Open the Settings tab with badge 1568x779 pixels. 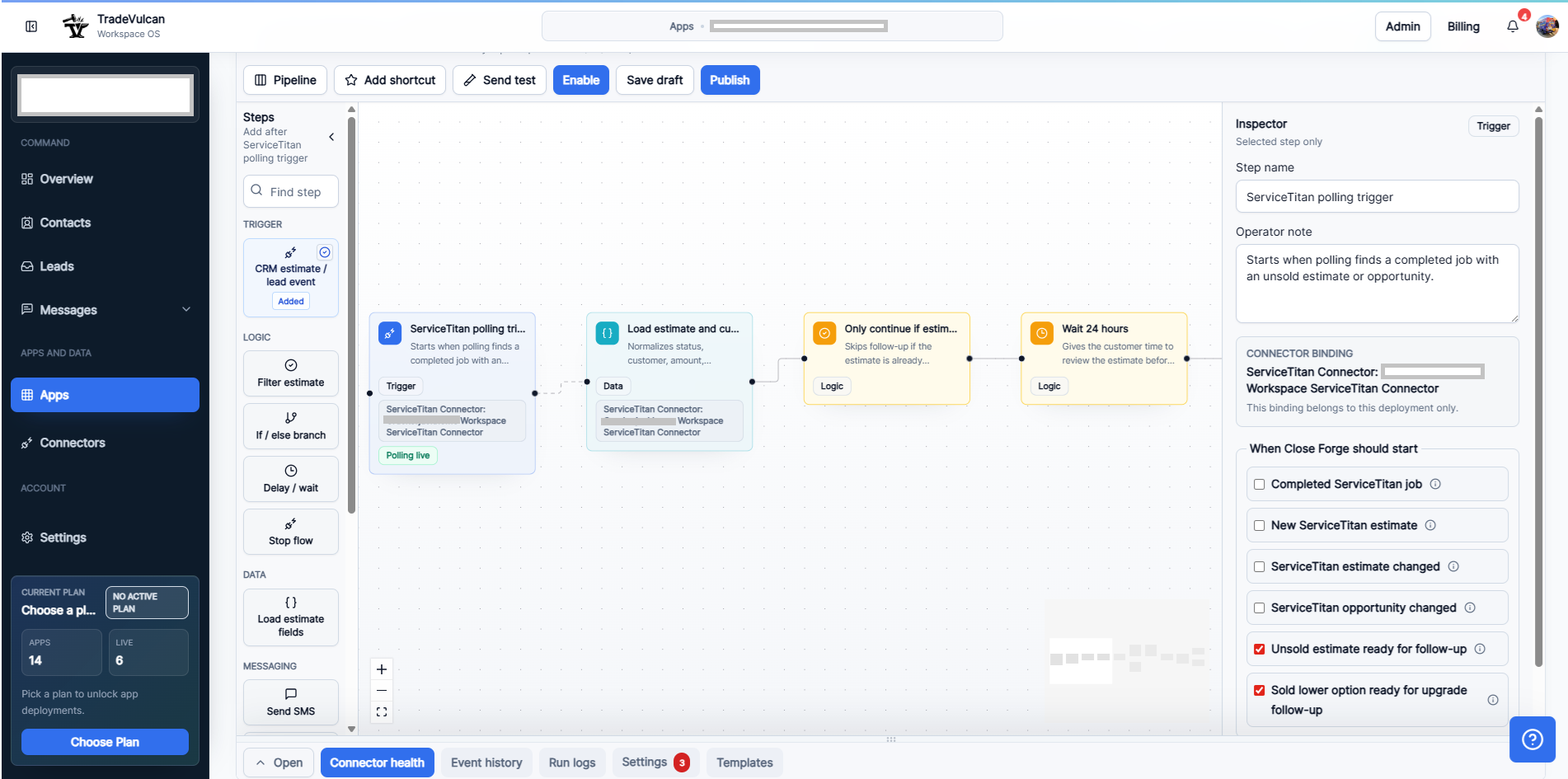[x=655, y=763]
